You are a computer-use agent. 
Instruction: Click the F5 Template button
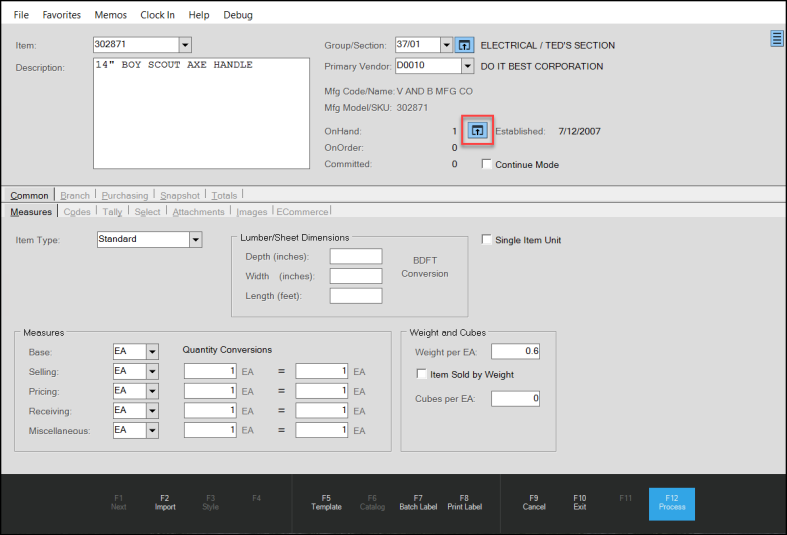(x=326, y=502)
